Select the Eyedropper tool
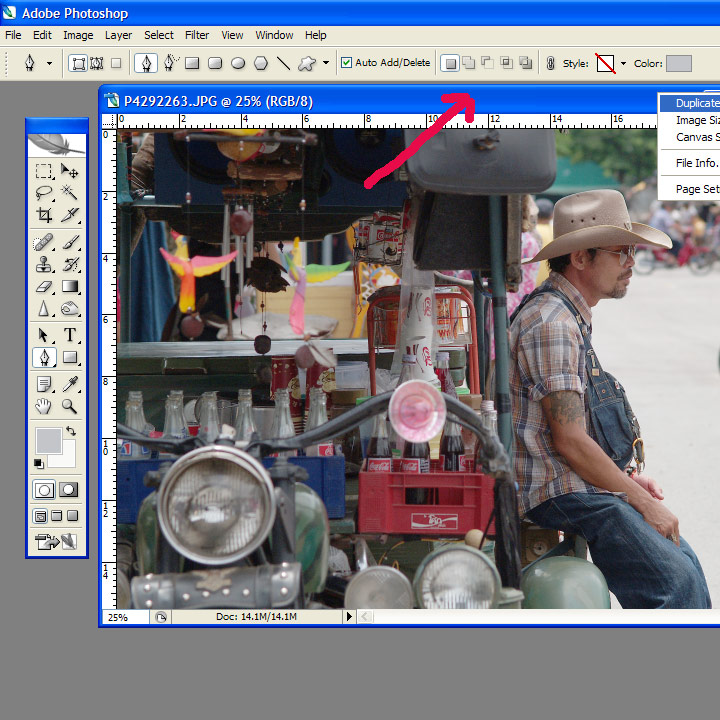Image resolution: width=720 pixels, height=720 pixels. coord(70,384)
